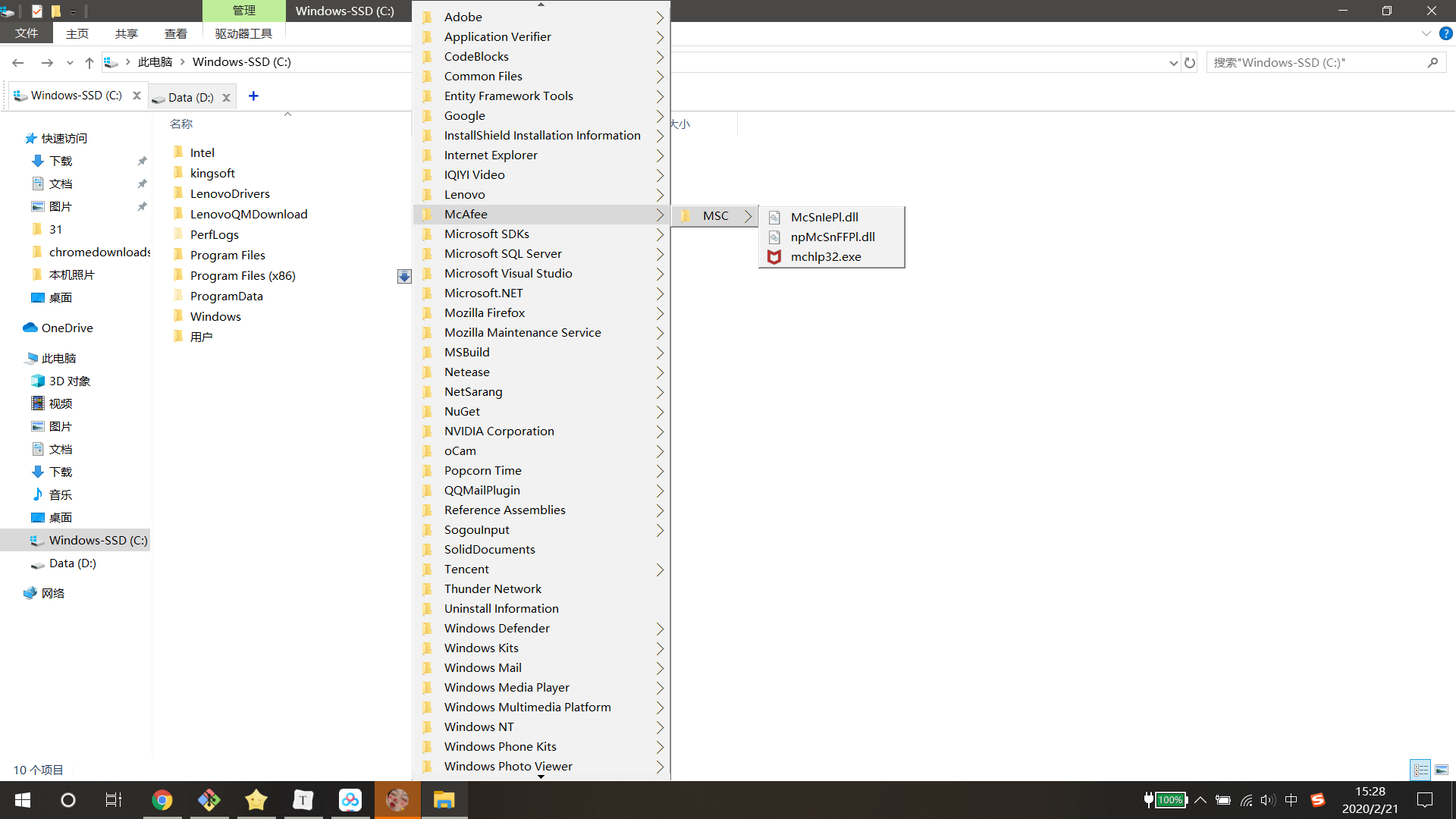The width and height of the screenshot is (1456, 819).
Task: Switch to details list view
Action: [1420, 770]
